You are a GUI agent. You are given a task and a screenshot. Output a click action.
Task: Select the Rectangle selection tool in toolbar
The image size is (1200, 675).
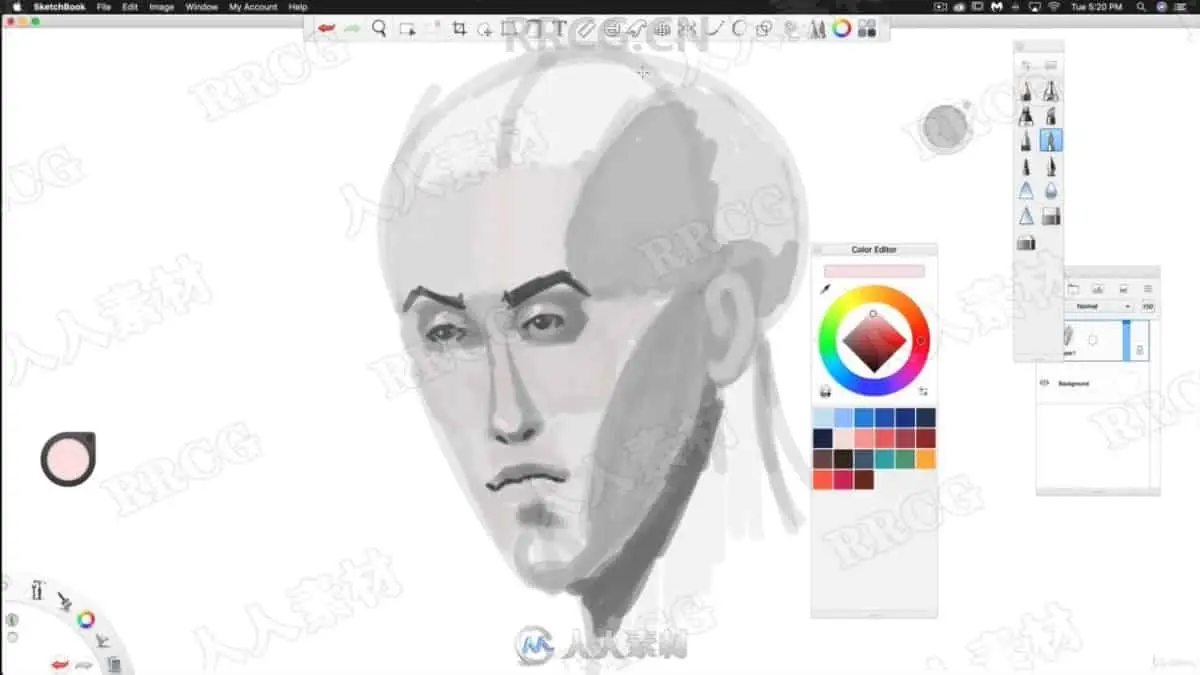click(x=407, y=29)
